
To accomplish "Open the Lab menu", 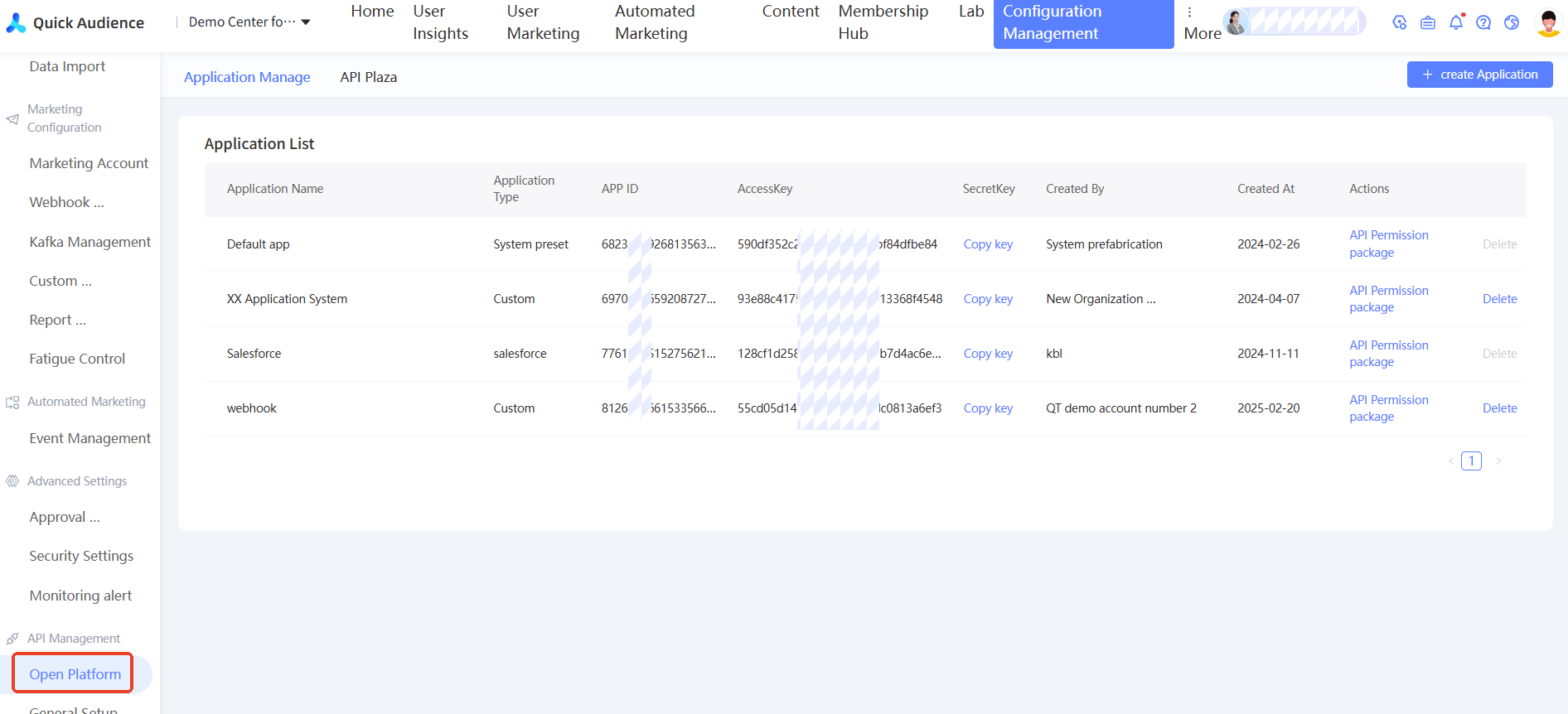I will (x=971, y=12).
